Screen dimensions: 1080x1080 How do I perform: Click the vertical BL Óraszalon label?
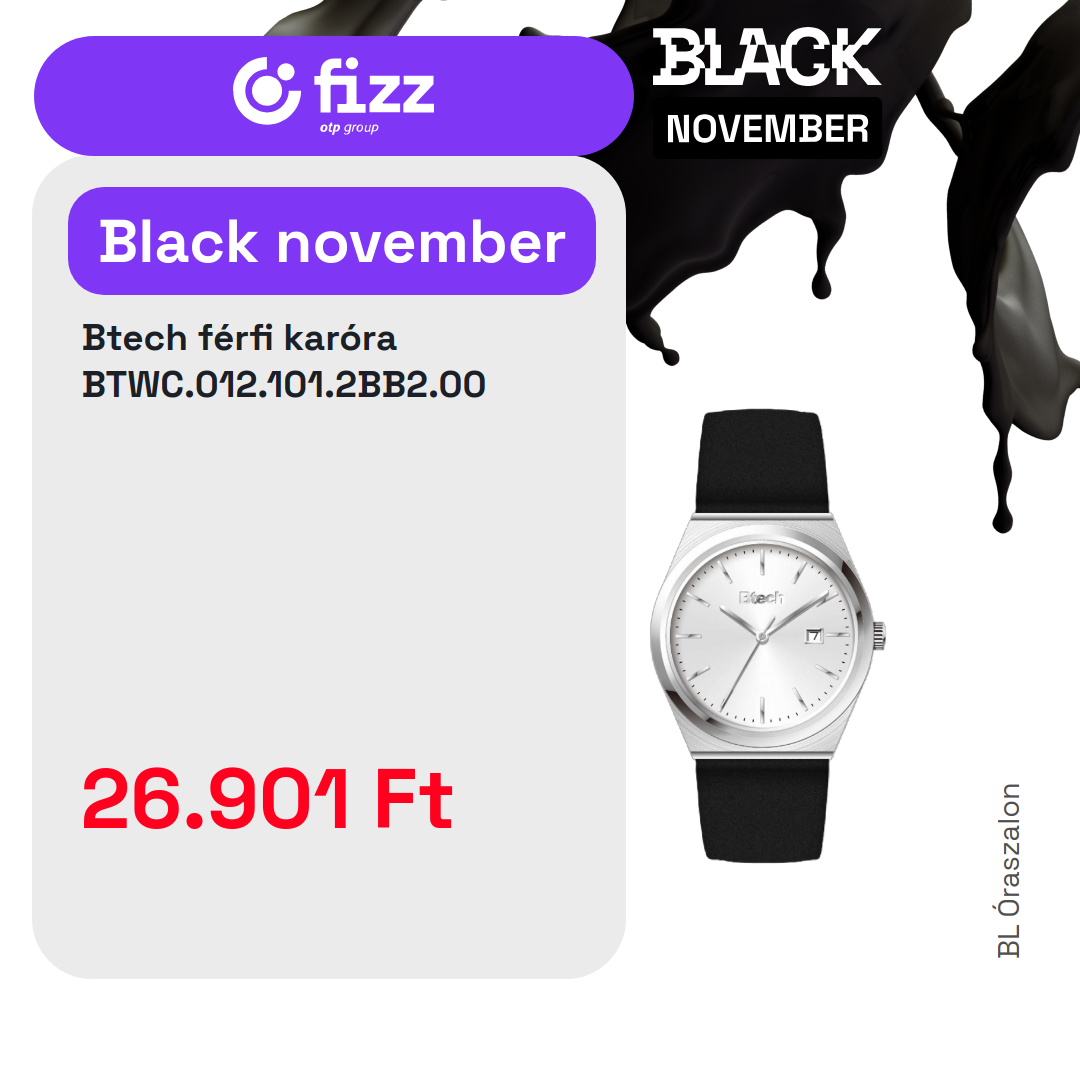(1009, 870)
